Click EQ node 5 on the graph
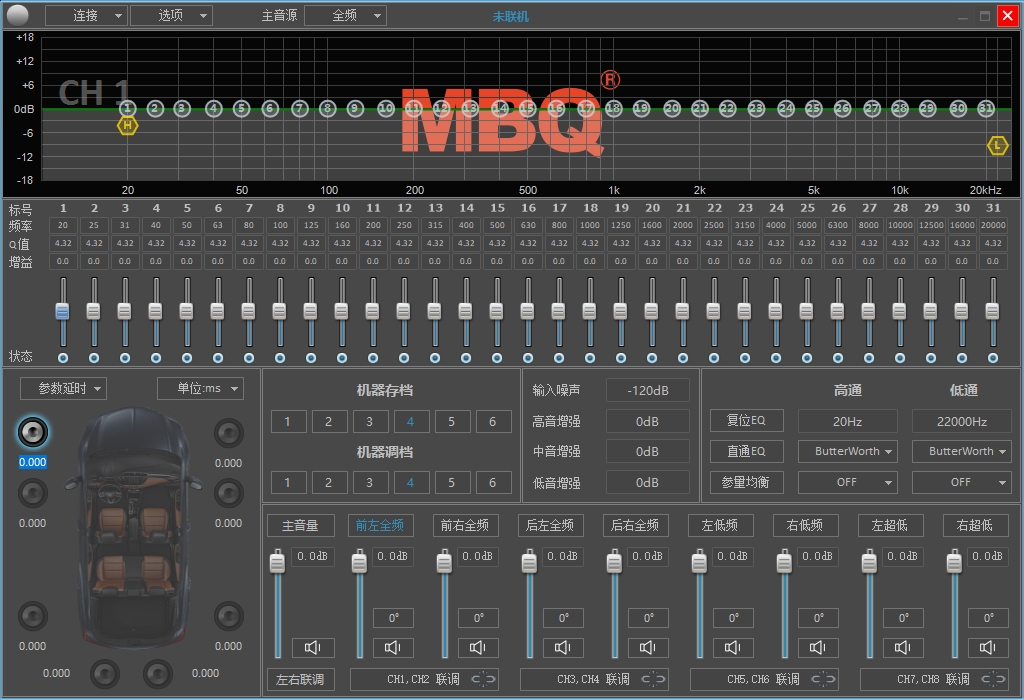This screenshot has width=1024, height=700. pos(242,108)
